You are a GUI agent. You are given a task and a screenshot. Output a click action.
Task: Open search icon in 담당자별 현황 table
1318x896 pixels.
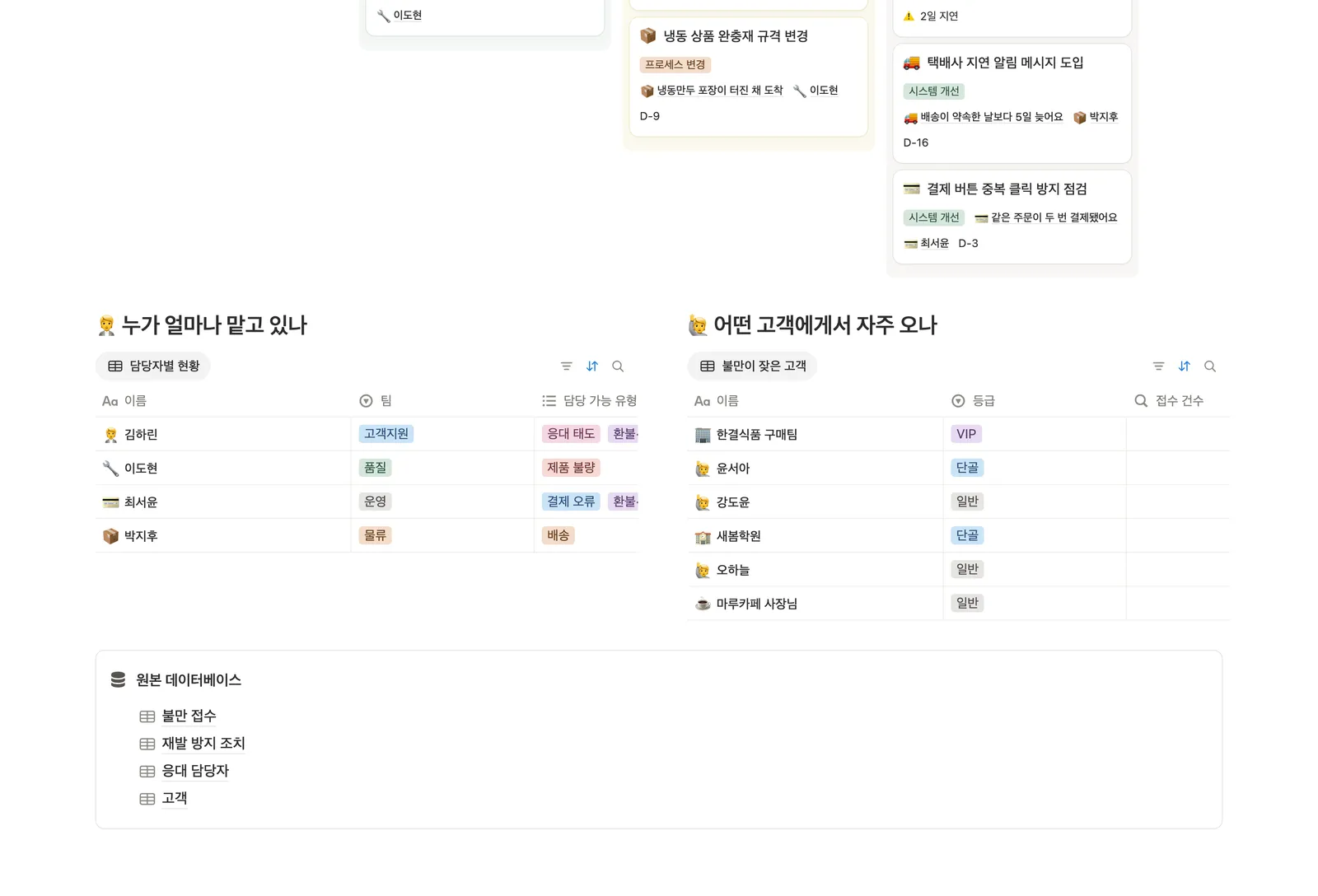(618, 366)
